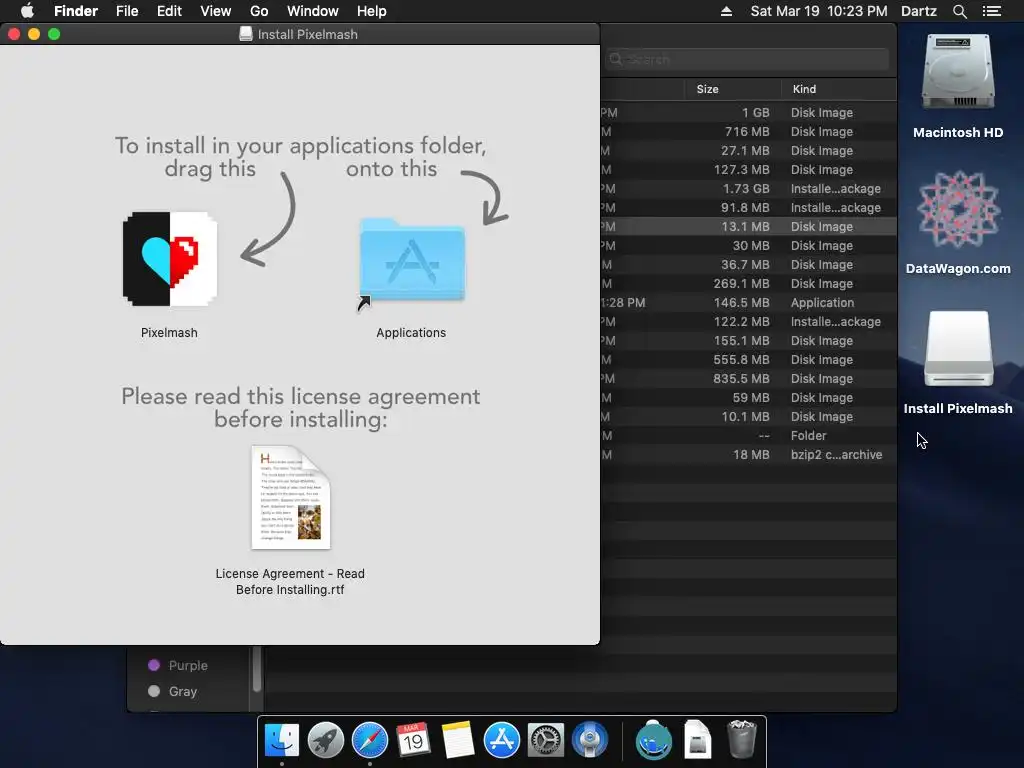Select the Folder row with no size
This screenshot has height=768, width=1024.
pyautogui.click(x=748, y=435)
